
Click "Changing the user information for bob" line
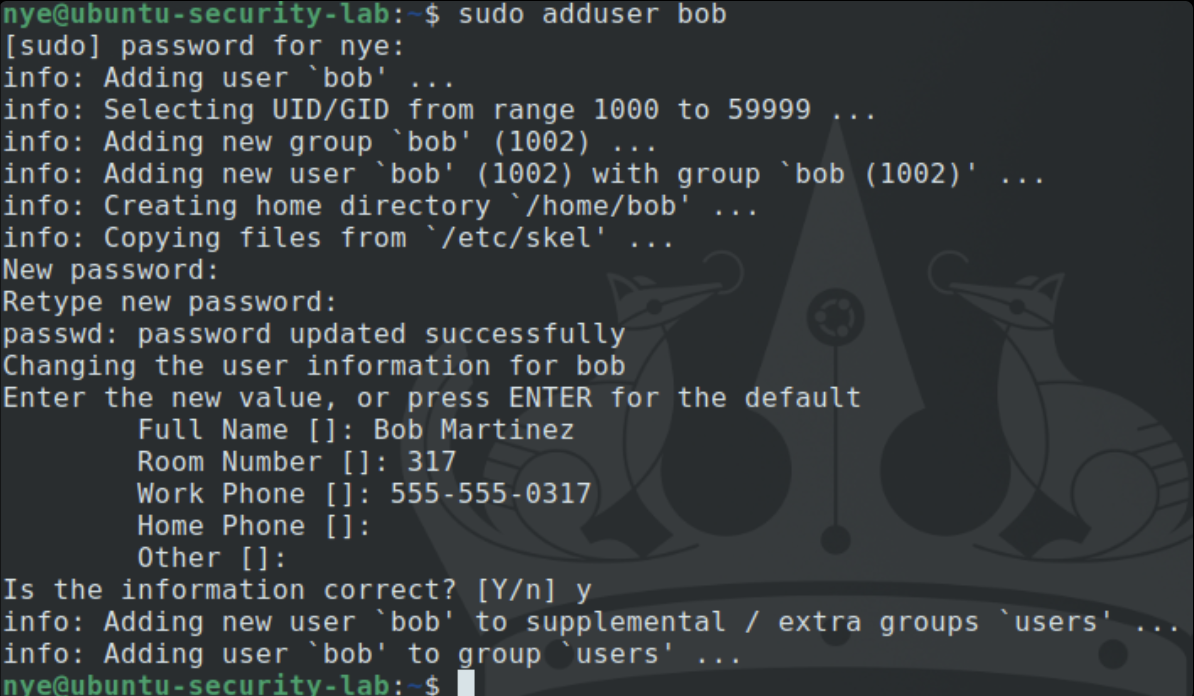coord(313,366)
